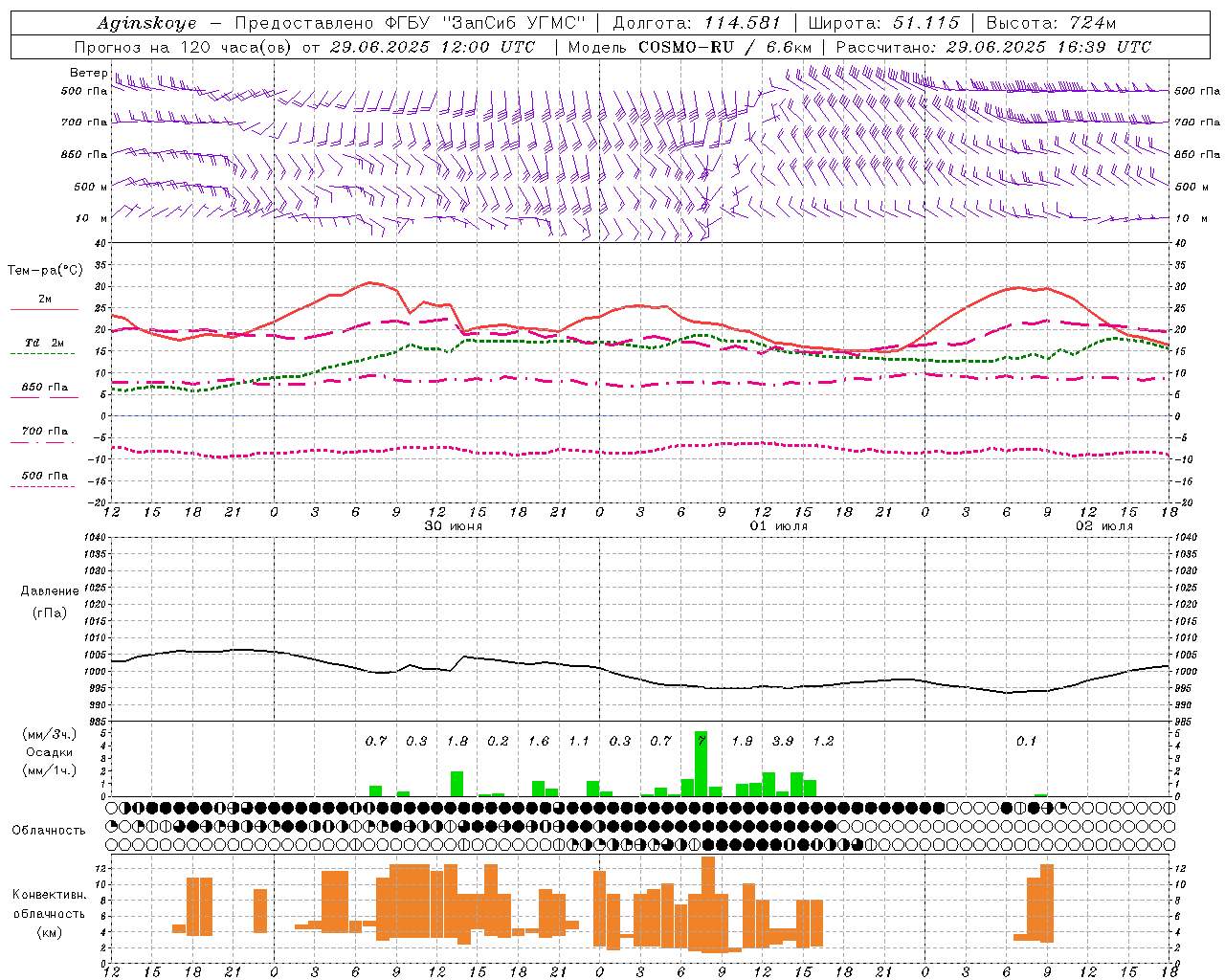Screen dimensions: 1225x980
Task: Select the longitude value "114.581"
Action: tap(742, 23)
